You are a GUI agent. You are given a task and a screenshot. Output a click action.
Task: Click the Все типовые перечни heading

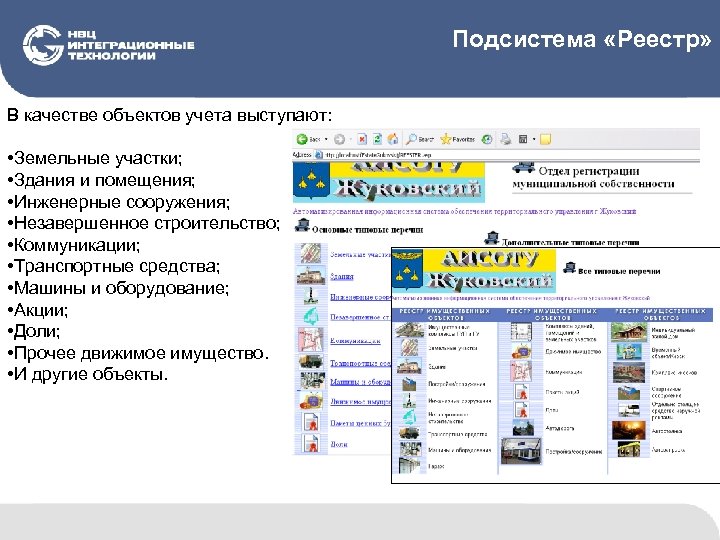pyautogui.click(x=619, y=271)
